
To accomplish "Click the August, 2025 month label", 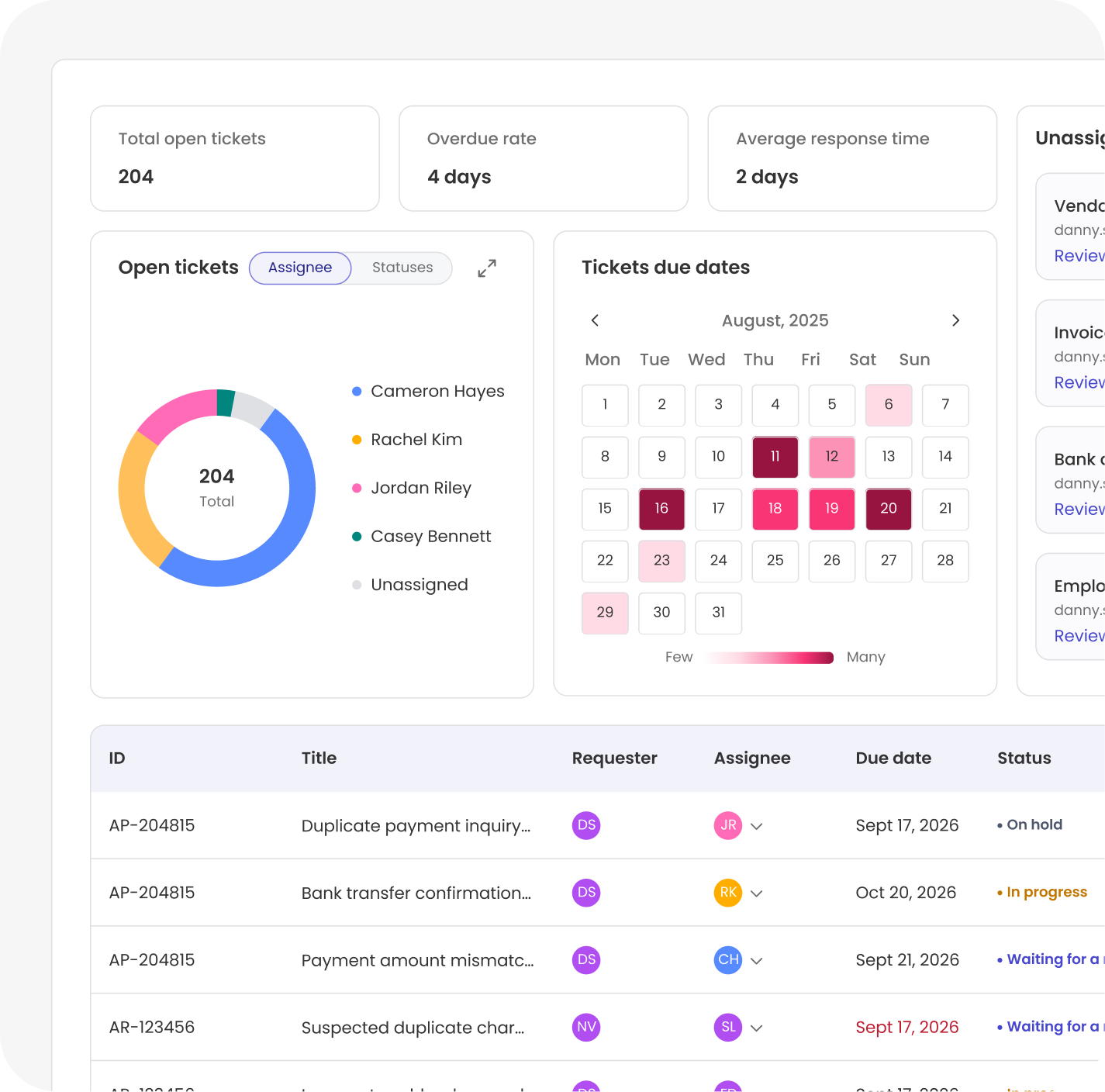I will click(x=775, y=321).
